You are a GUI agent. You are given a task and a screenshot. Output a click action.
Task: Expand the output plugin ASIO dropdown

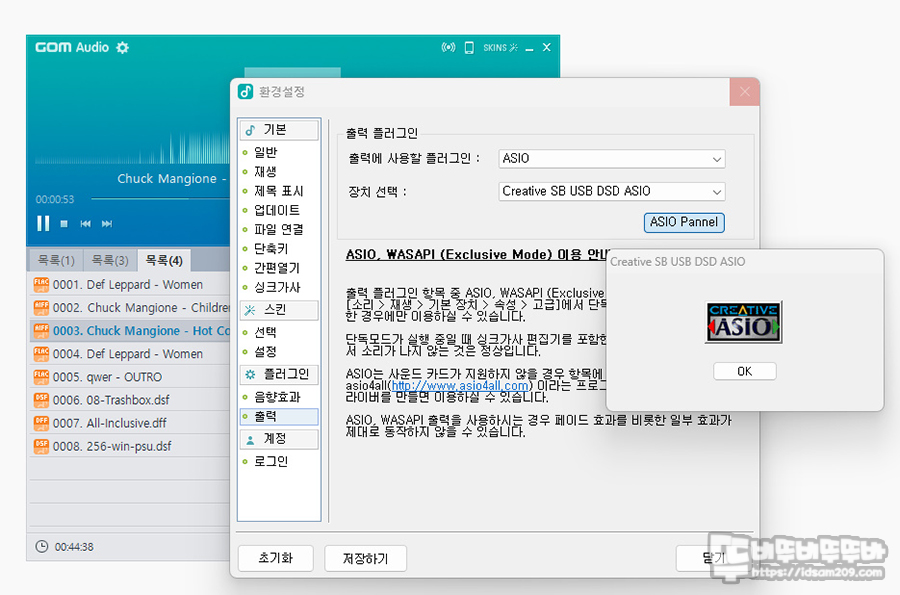pyautogui.click(x=612, y=159)
